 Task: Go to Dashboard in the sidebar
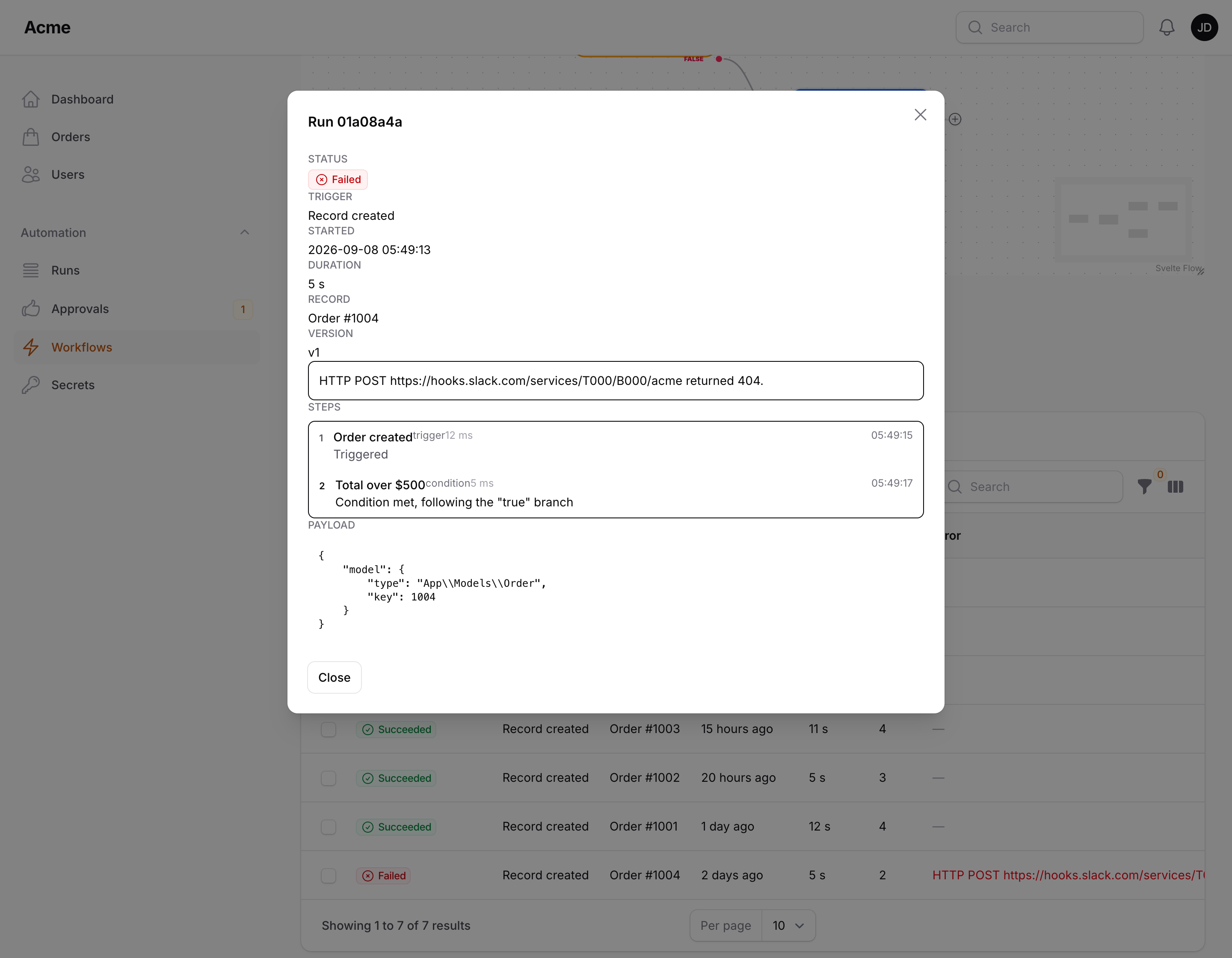pyautogui.click(x=136, y=99)
